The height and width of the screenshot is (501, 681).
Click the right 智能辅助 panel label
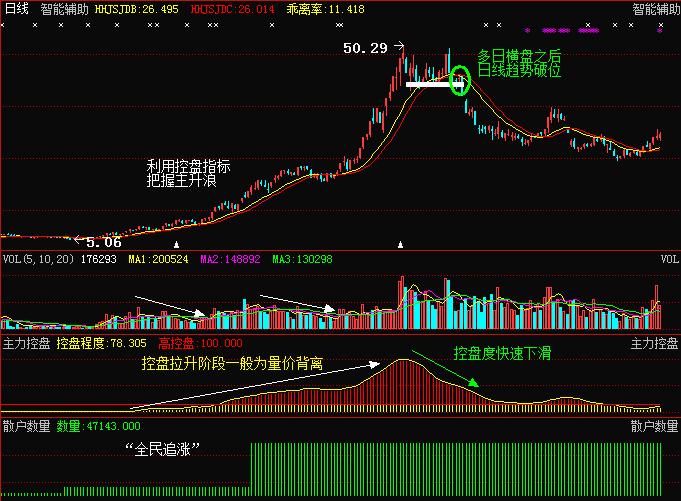coord(656,9)
